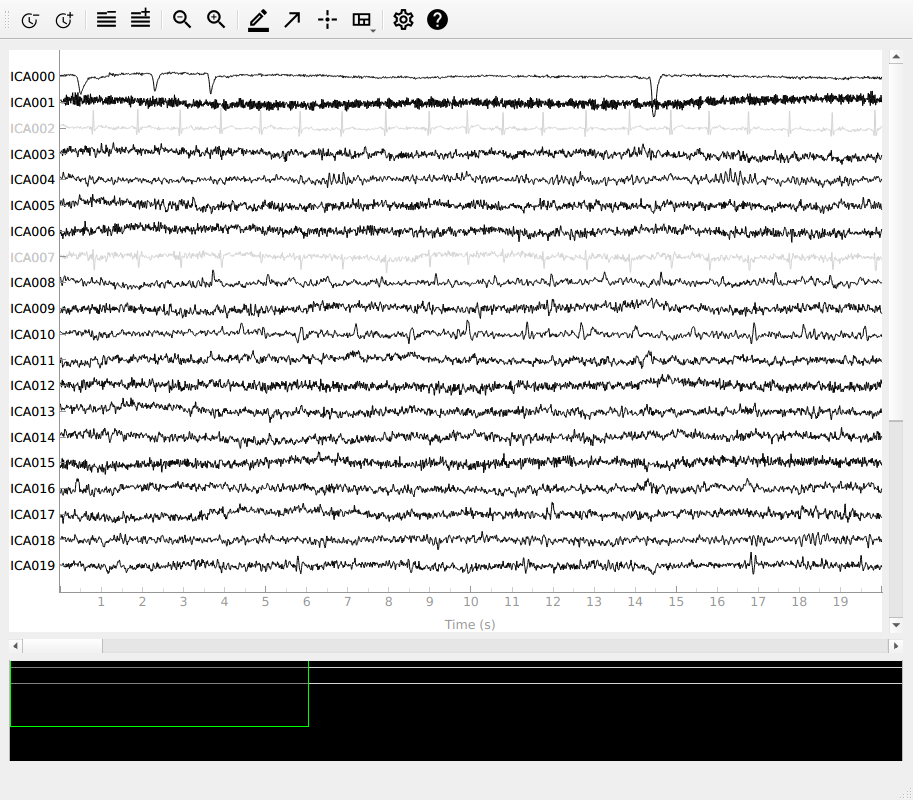
Task: Toggle the crosshair cursor icon
Action: click(327, 20)
